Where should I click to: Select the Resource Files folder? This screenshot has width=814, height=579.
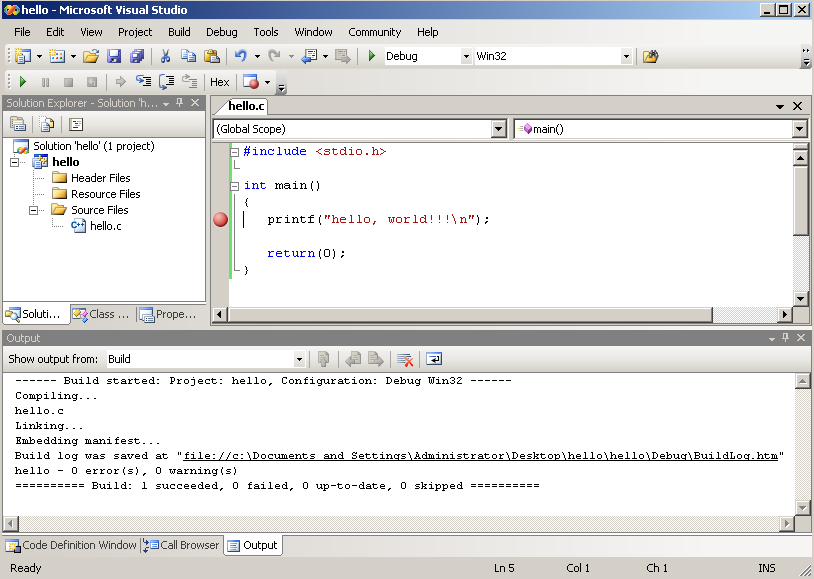[106, 194]
